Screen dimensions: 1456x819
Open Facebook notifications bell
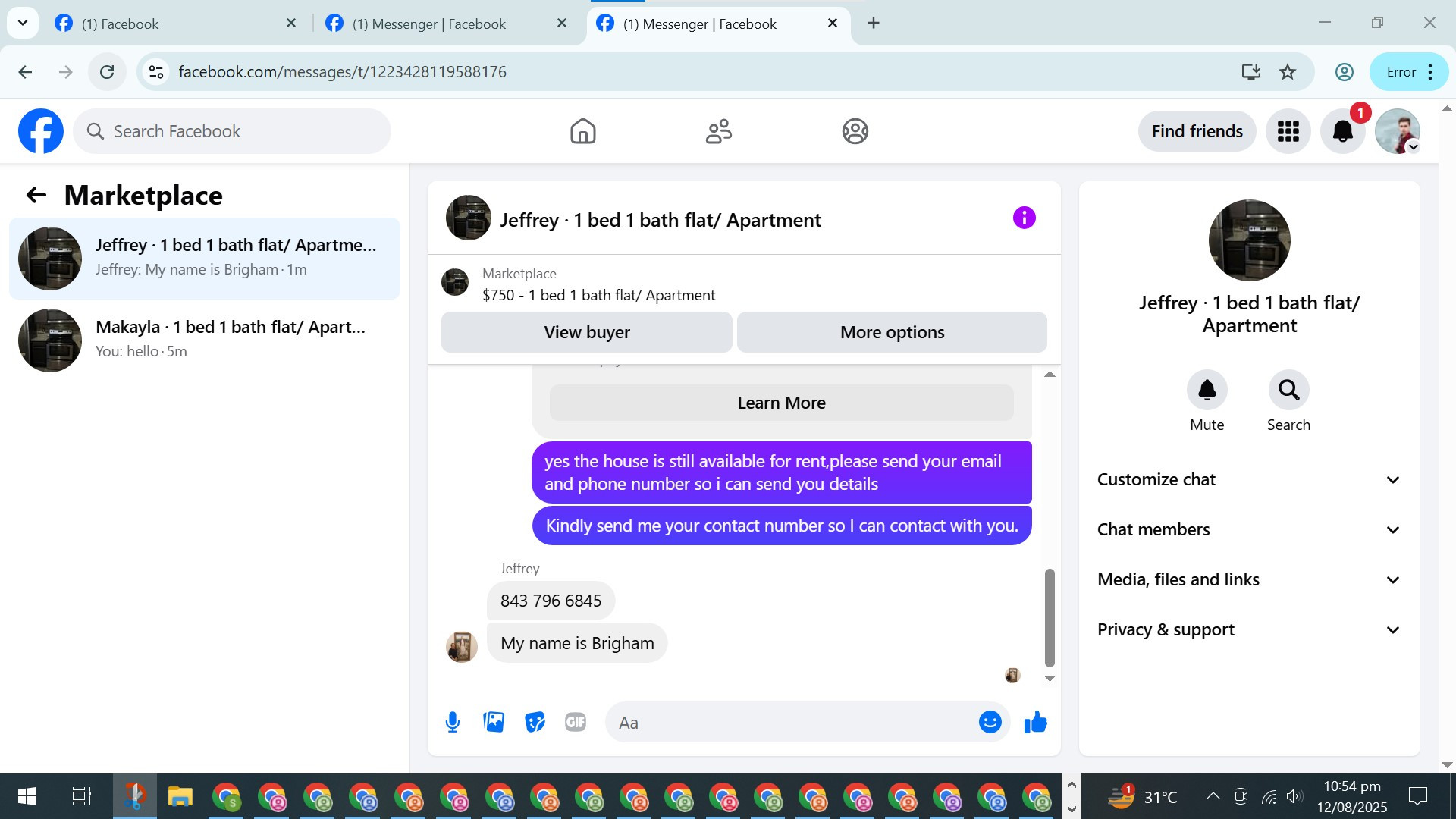1342,131
